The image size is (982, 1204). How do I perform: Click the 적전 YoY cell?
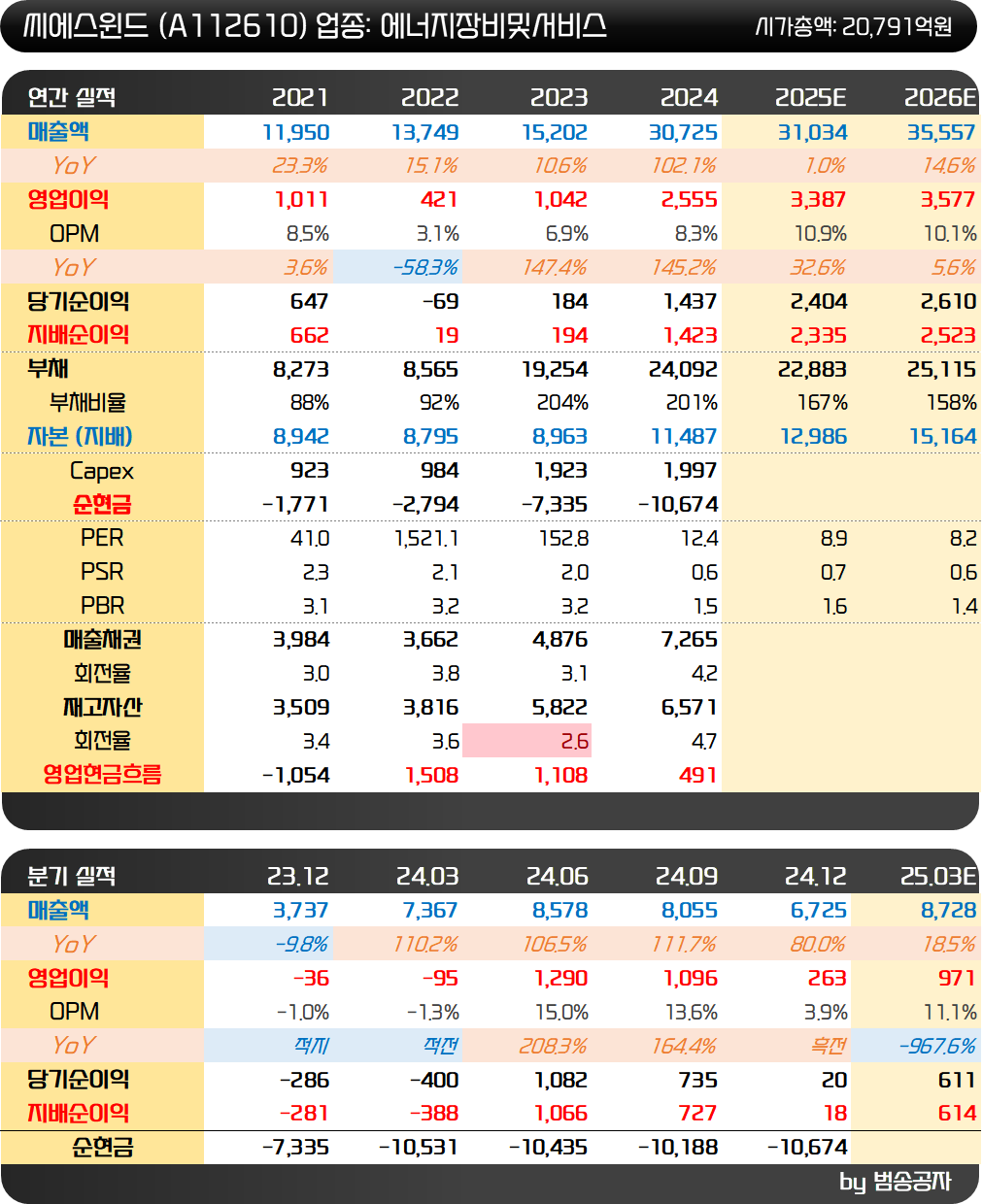point(440,1046)
